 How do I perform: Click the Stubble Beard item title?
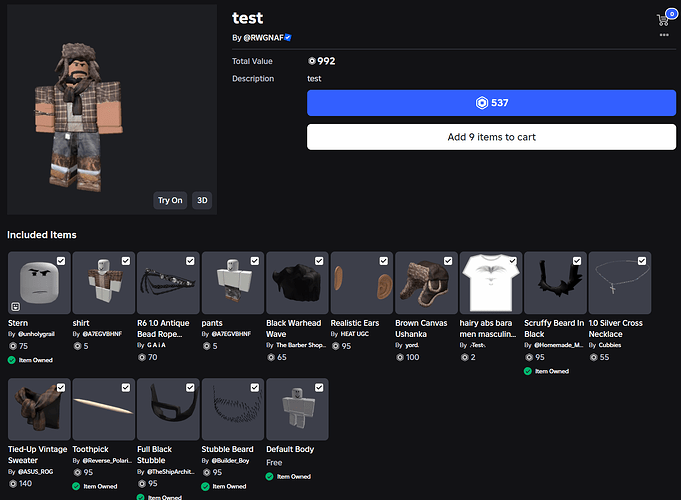227,450
